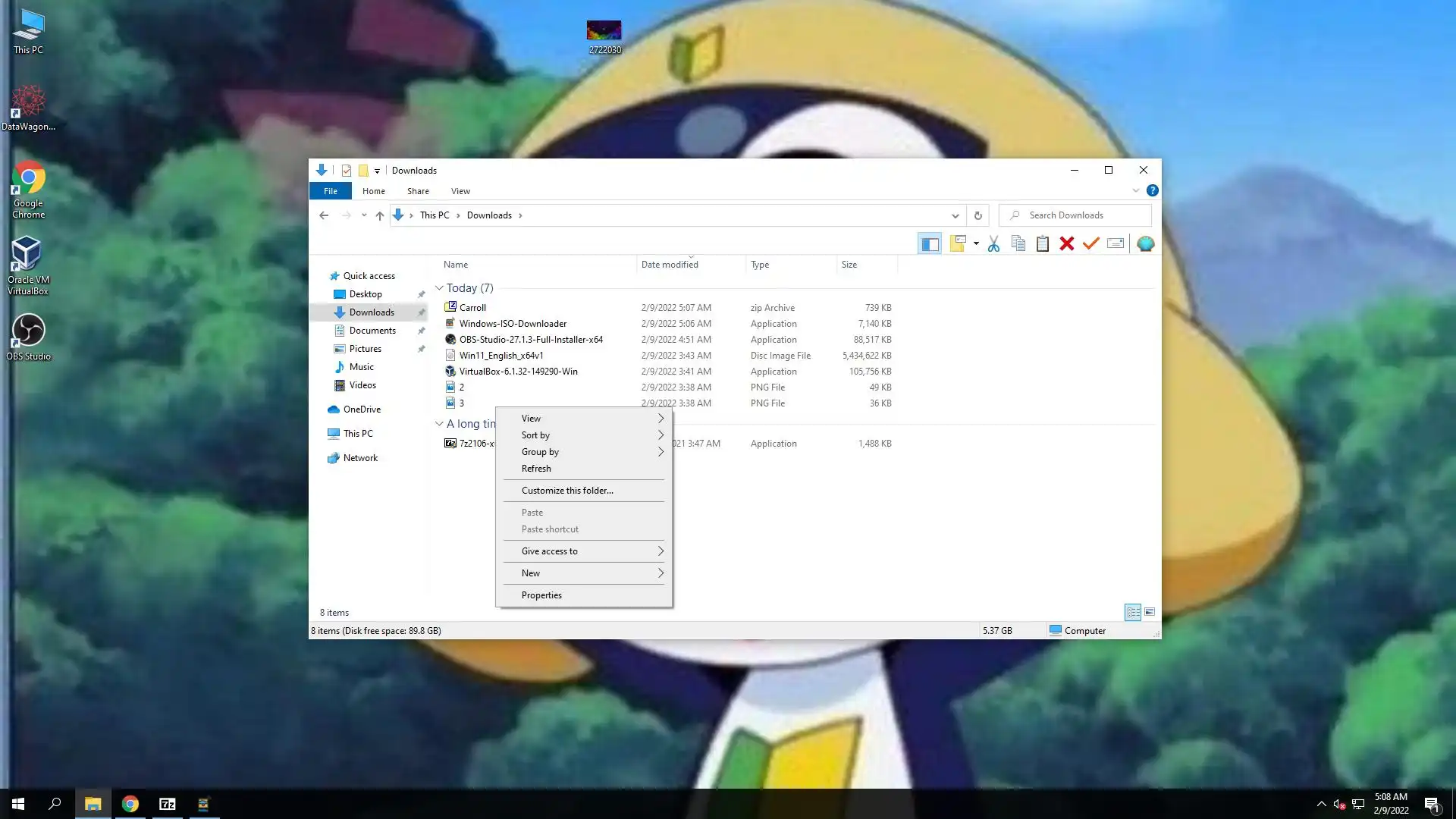The image size is (1456, 819).
Task: Open the address bar history dropdown
Action: pos(955,215)
